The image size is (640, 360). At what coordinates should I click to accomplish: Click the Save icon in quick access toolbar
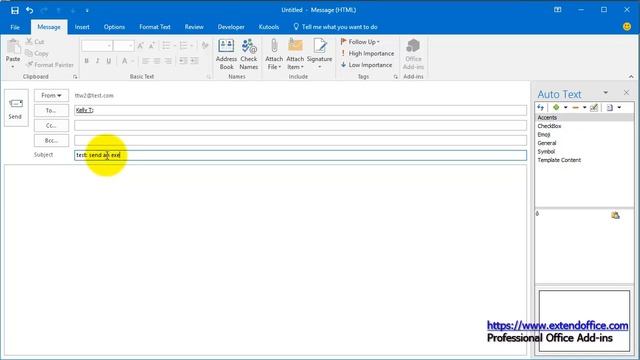click(15, 10)
